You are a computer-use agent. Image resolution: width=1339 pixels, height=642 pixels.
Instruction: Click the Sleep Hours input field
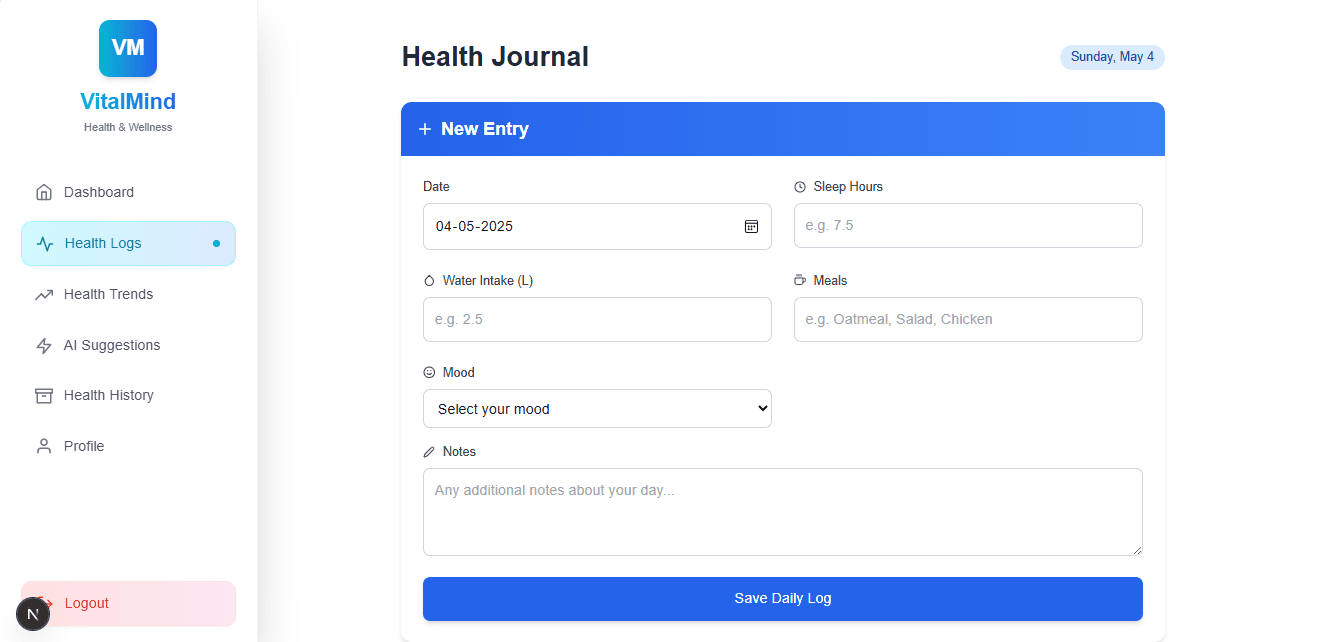point(967,226)
